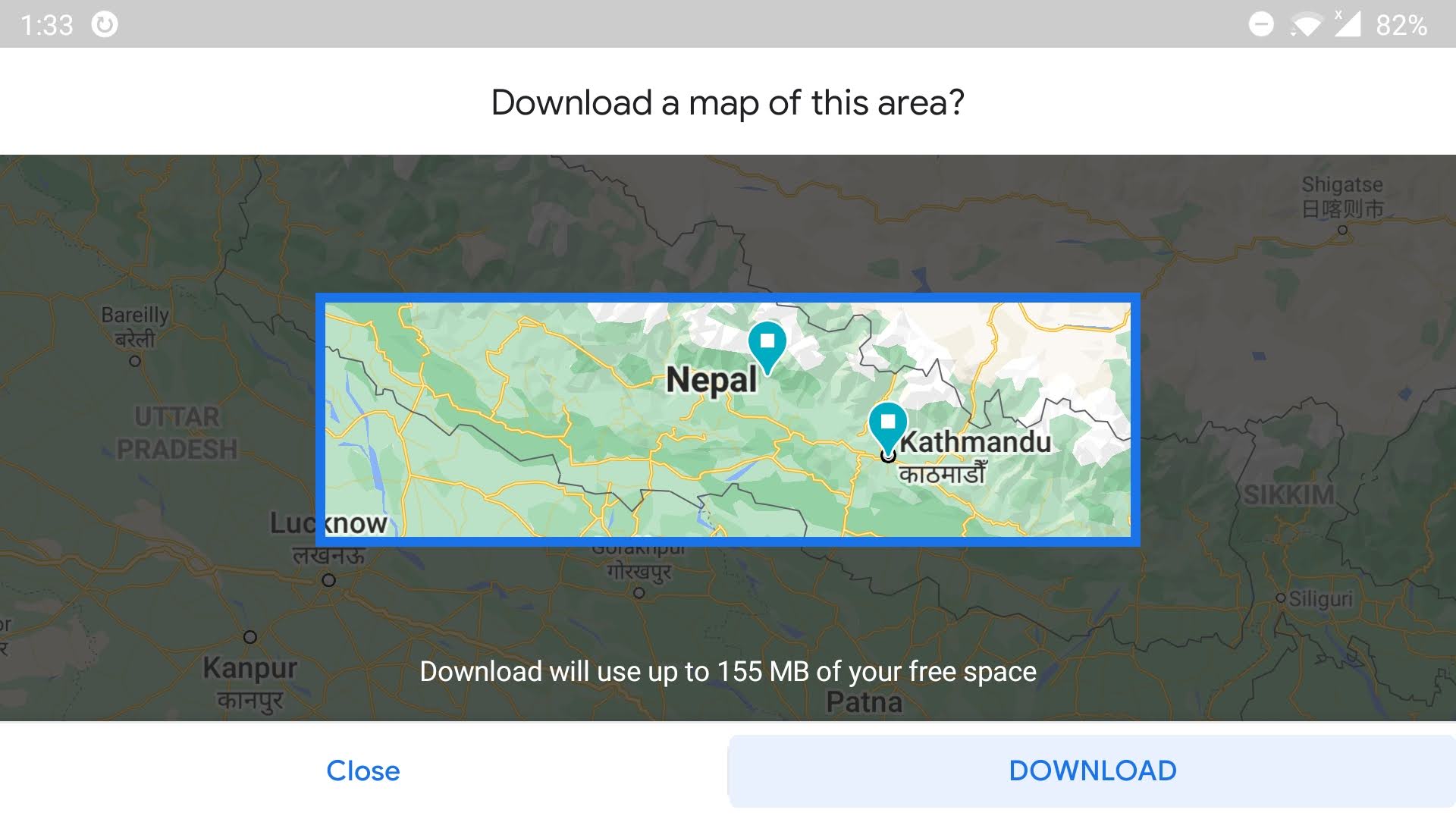This screenshot has height=819, width=1456.
Task: Tap the battery percentage indicator
Action: [1401, 25]
